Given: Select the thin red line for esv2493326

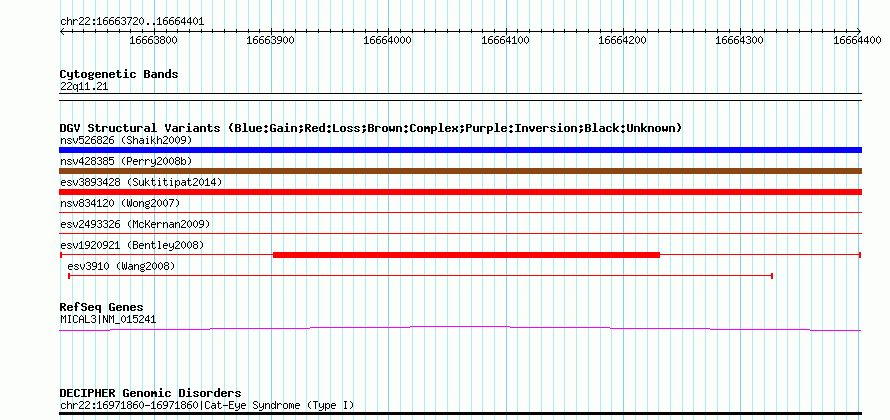Looking at the screenshot, I should click(460, 233).
